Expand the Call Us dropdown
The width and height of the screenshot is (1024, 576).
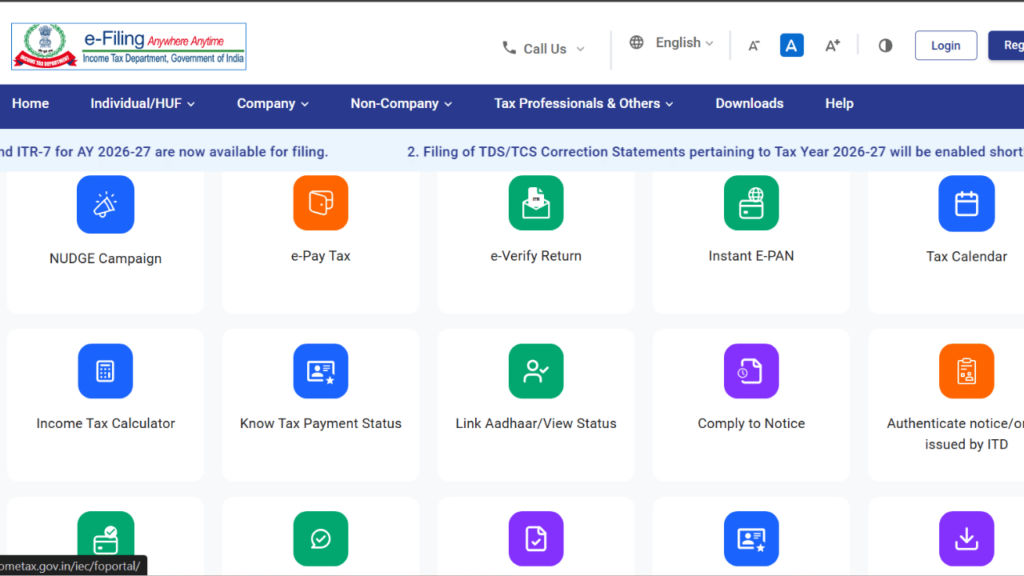pos(544,48)
